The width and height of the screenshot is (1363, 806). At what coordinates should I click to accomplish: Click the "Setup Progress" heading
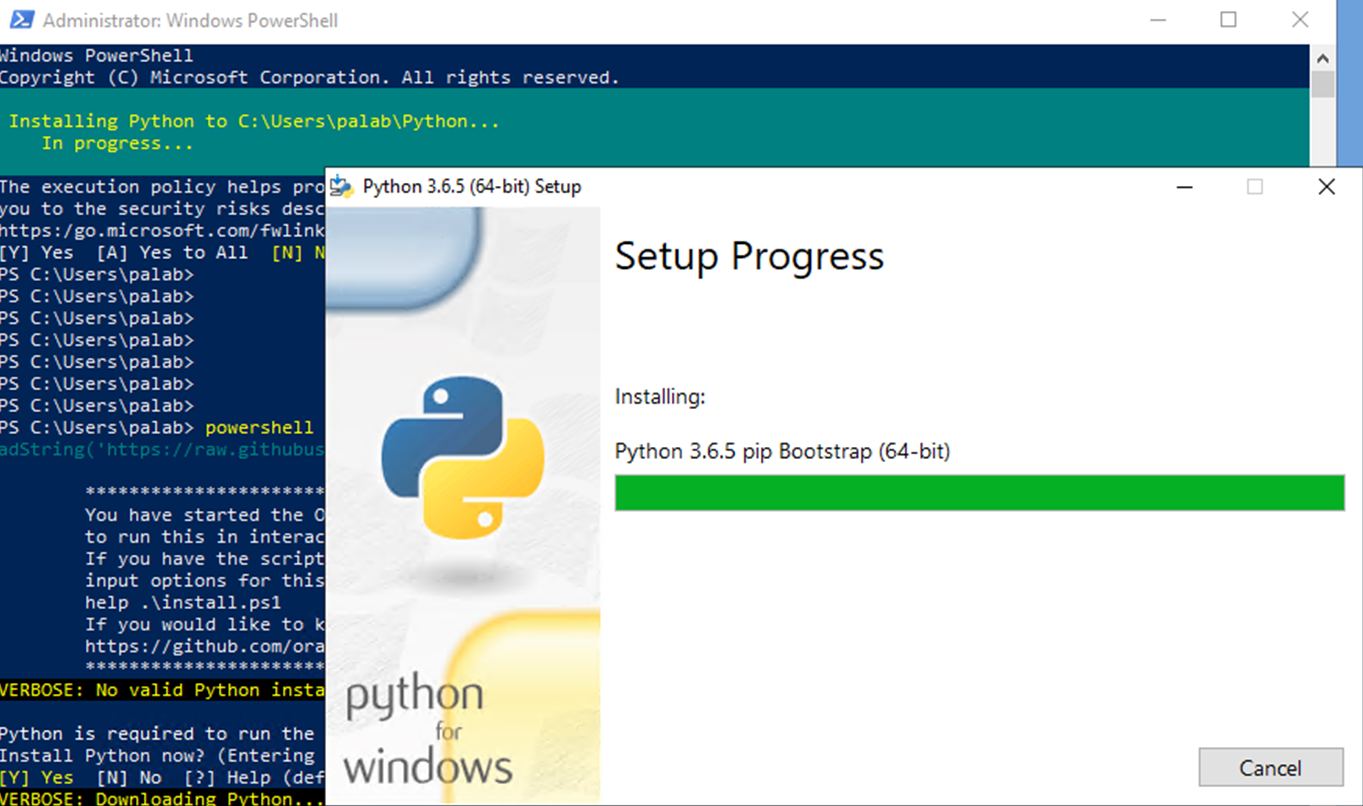749,256
